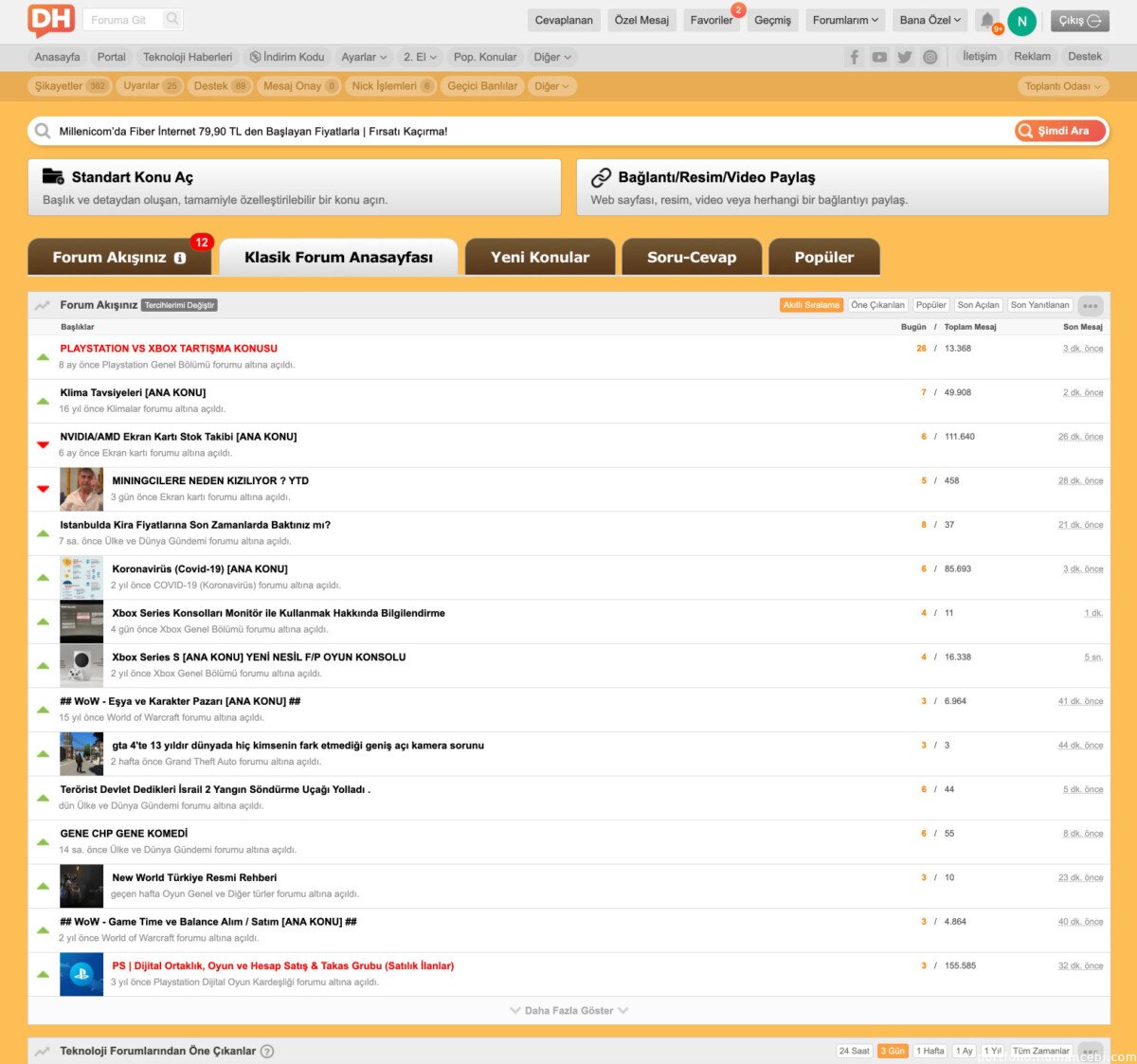1137x1064 pixels.
Task: Select the Akıllı Sıralama sort option
Action: [811, 305]
